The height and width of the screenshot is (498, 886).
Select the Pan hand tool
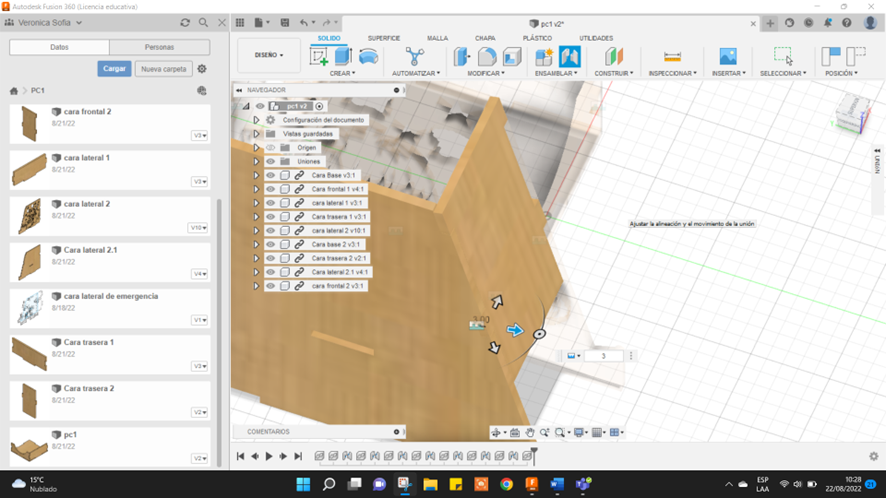click(529, 432)
